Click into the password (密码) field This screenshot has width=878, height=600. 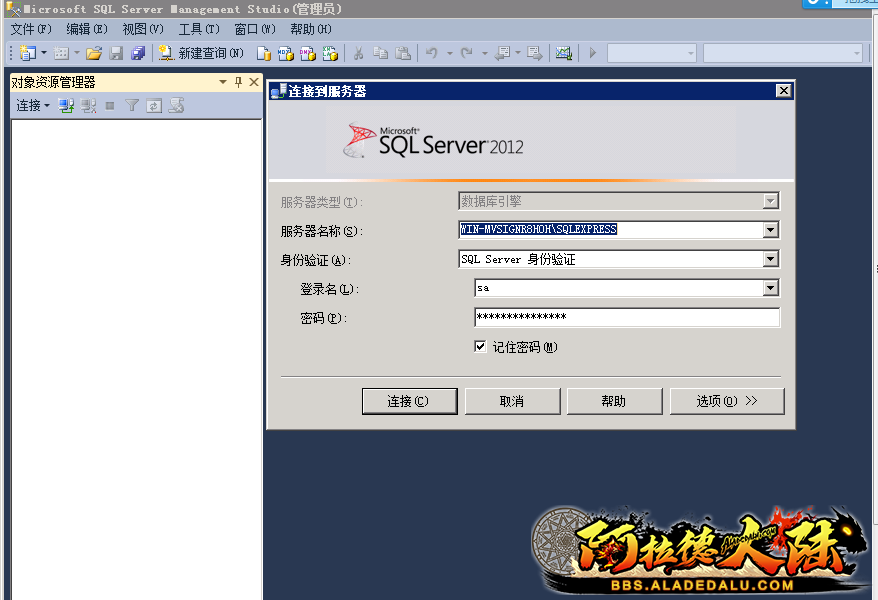click(626, 317)
